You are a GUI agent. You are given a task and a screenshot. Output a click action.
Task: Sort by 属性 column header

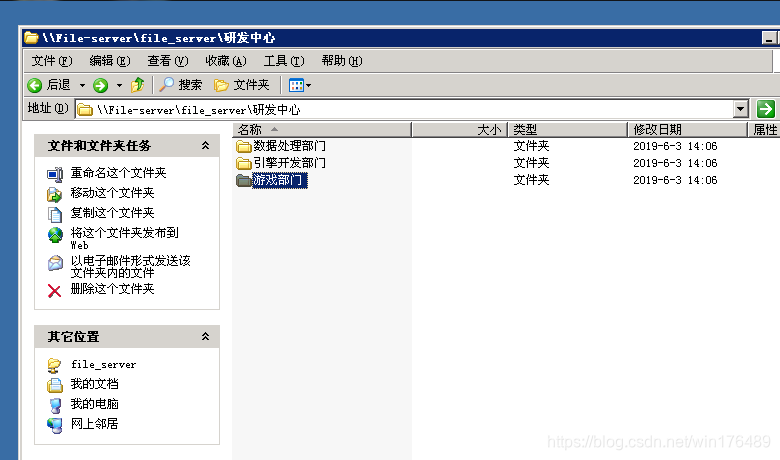tap(764, 130)
